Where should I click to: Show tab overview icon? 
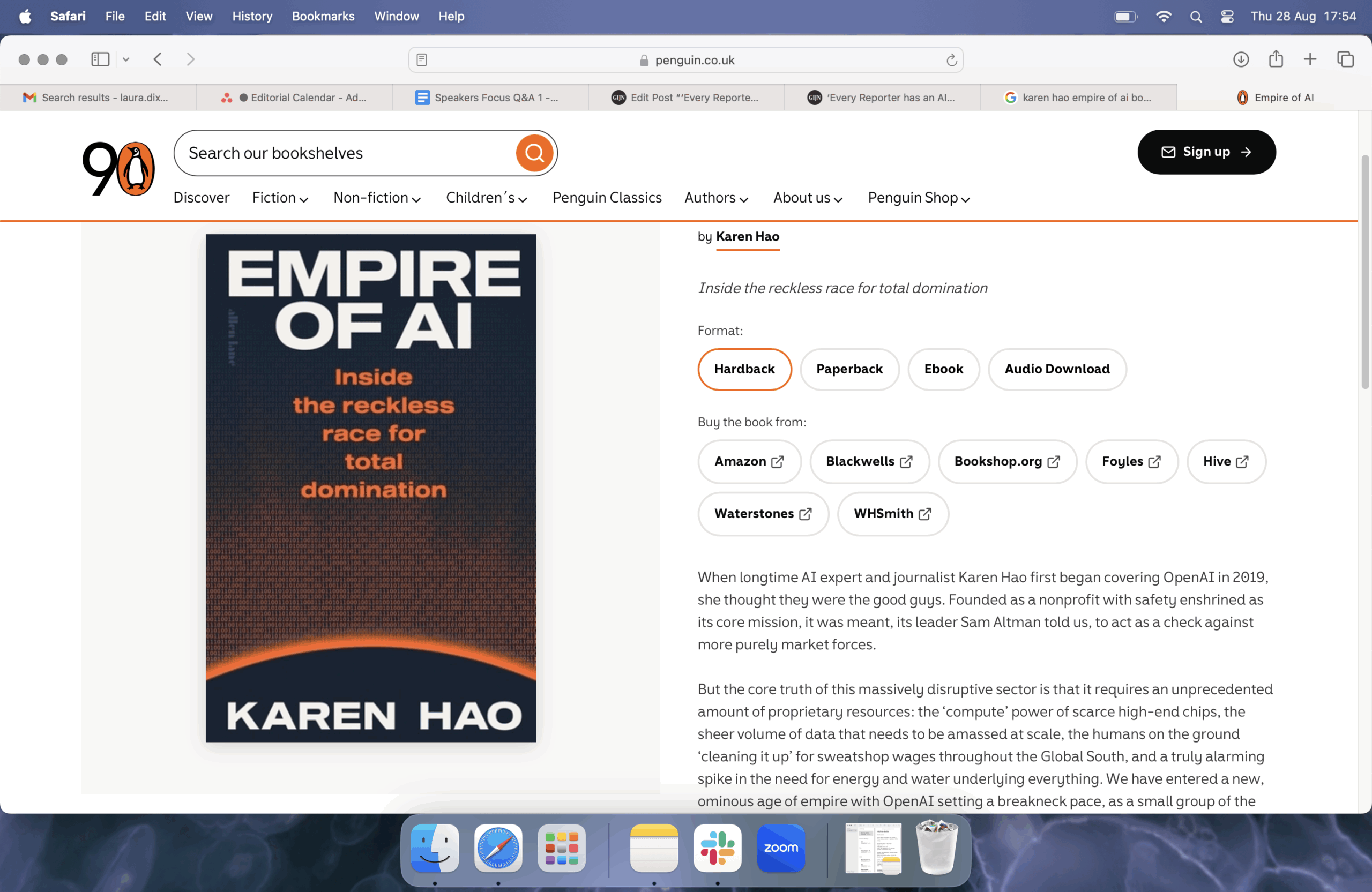coord(1346,59)
